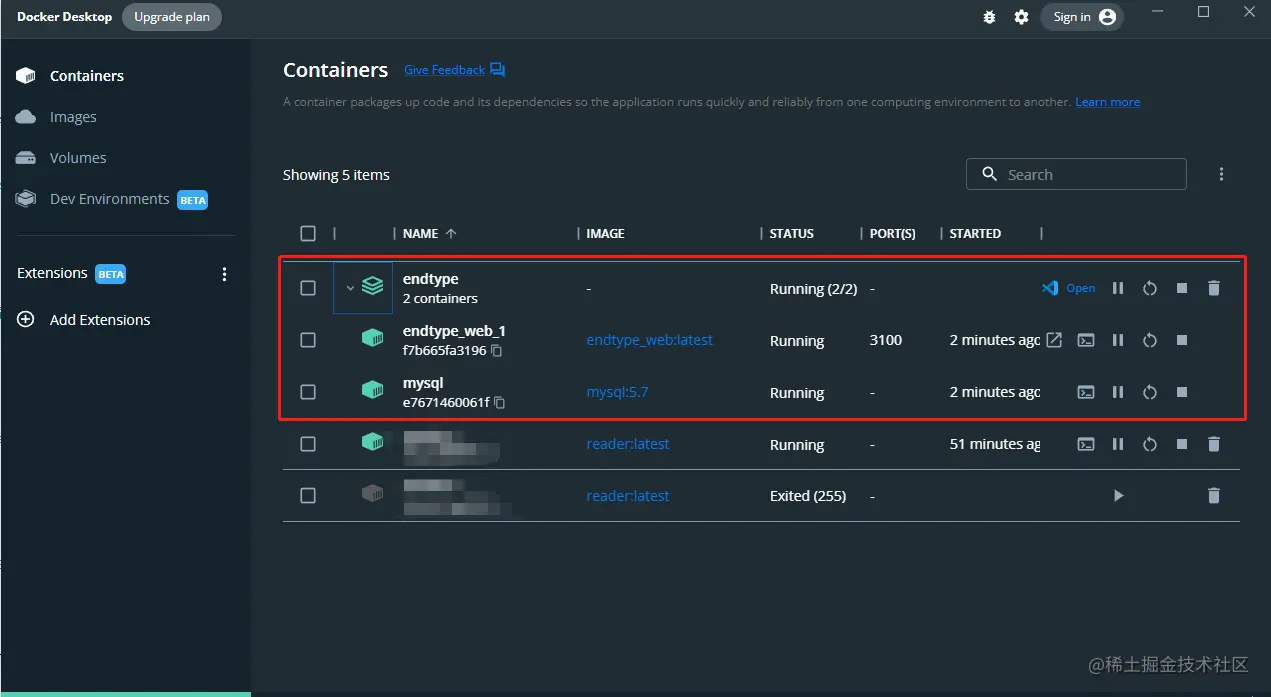Check the exited reader:latest row checkbox
1271x697 pixels.
pos(308,496)
